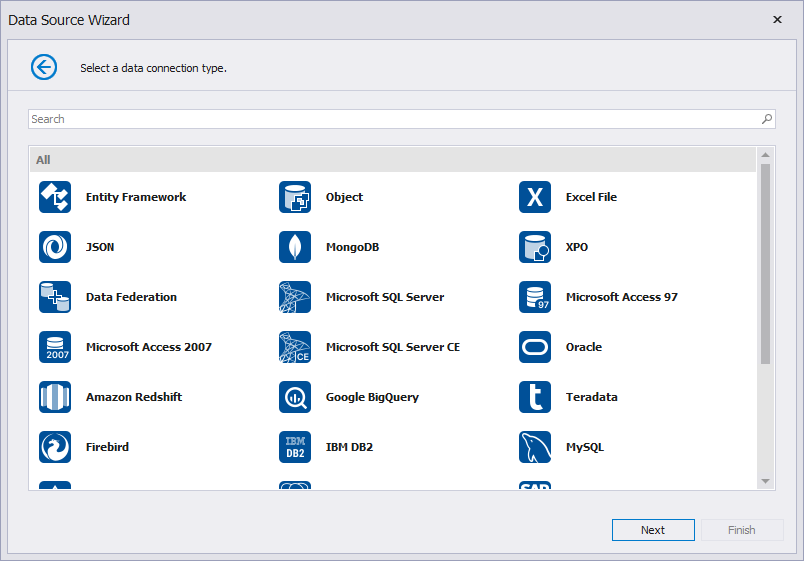The image size is (804, 561).
Task: Choose the Object data source icon
Action: click(295, 197)
